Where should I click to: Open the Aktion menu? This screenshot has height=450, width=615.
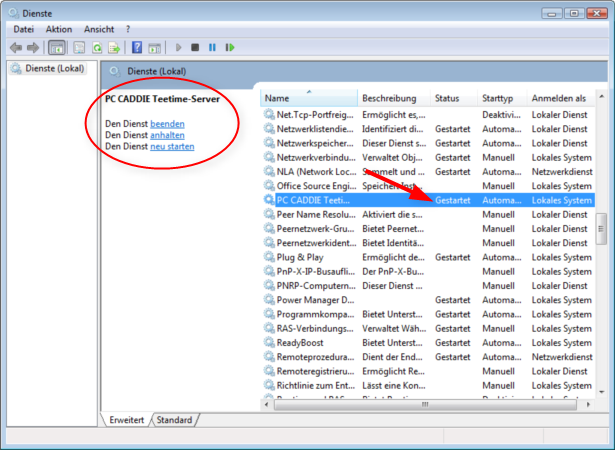pos(59,29)
